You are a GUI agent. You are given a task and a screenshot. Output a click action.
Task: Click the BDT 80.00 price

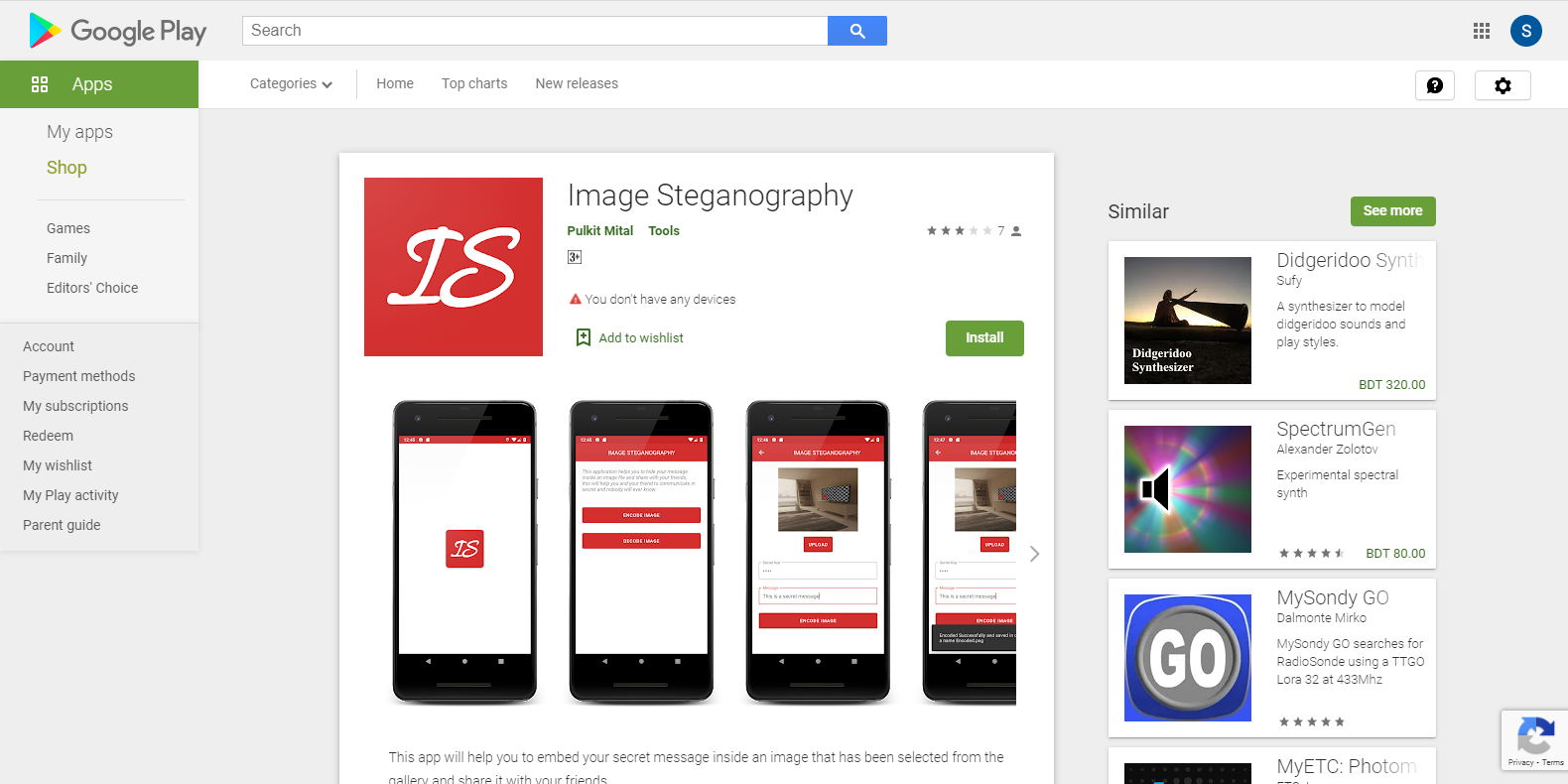(x=1395, y=554)
